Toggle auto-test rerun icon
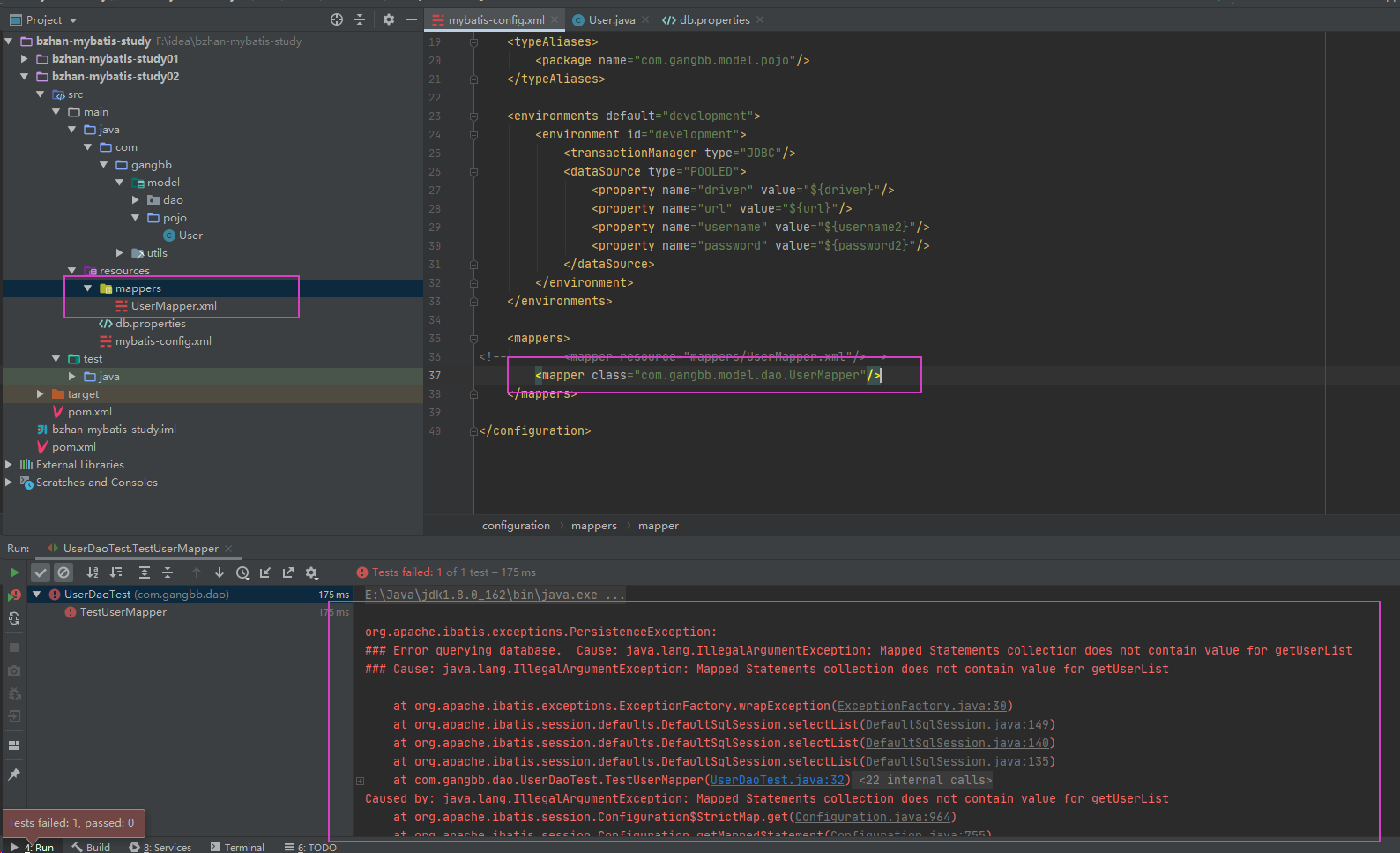 coord(14,618)
